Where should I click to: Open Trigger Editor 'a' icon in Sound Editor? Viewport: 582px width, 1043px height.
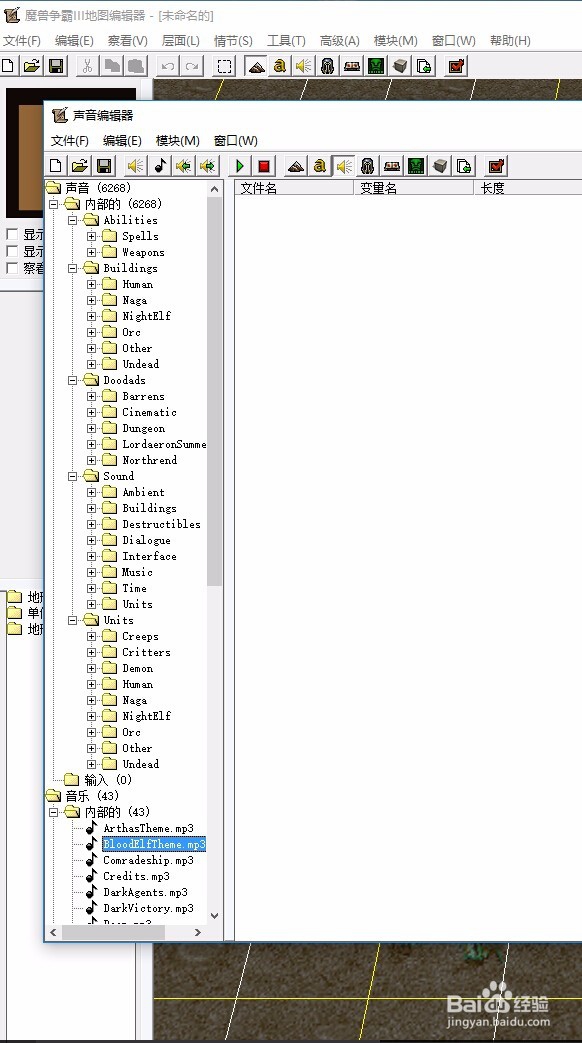(x=320, y=166)
